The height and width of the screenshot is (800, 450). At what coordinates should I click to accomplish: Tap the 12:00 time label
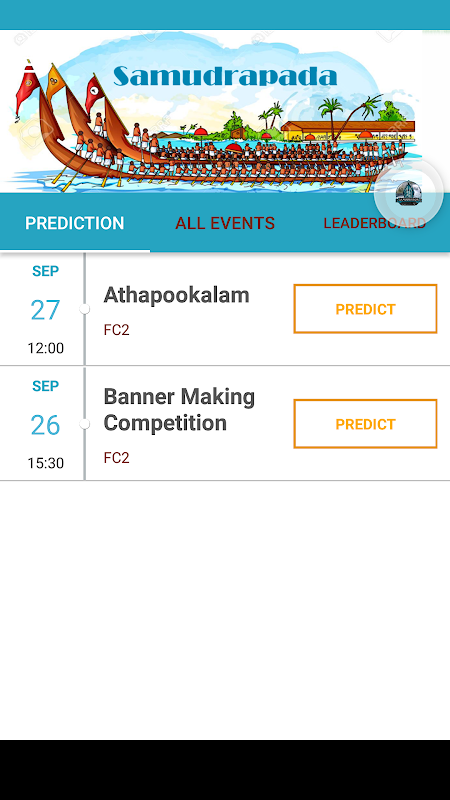point(45,348)
